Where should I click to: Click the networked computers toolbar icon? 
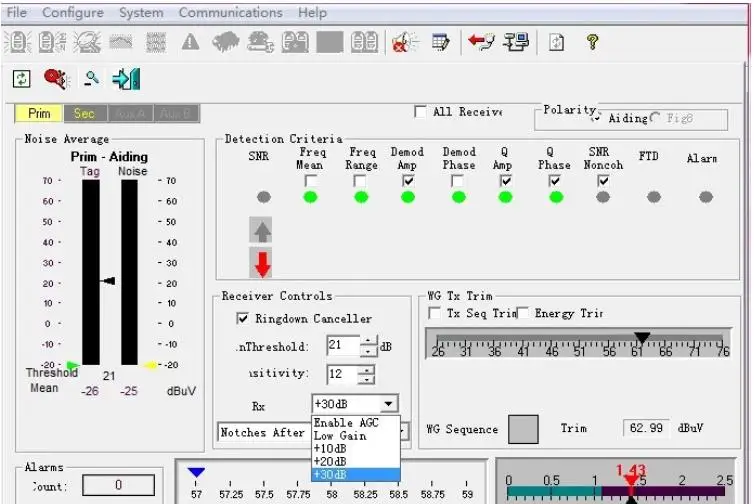pyautogui.click(x=515, y=42)
